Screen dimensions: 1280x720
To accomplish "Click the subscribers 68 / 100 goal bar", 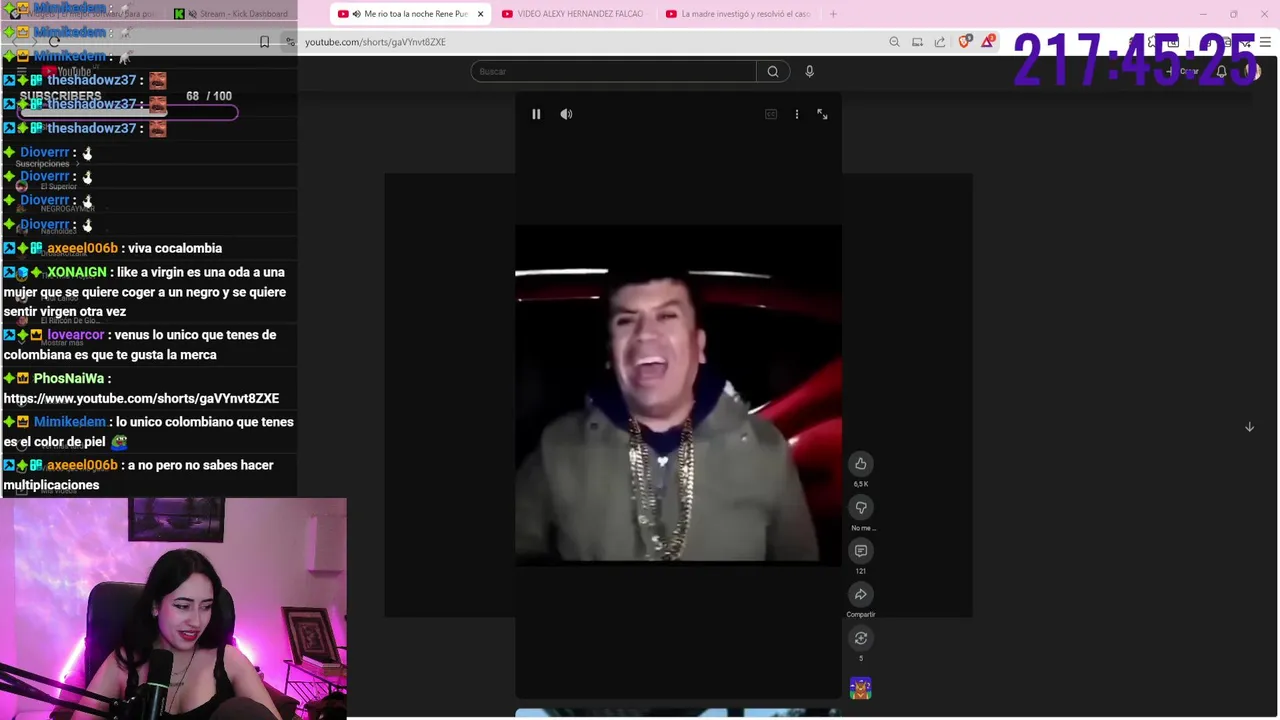I will click(128, 112).
